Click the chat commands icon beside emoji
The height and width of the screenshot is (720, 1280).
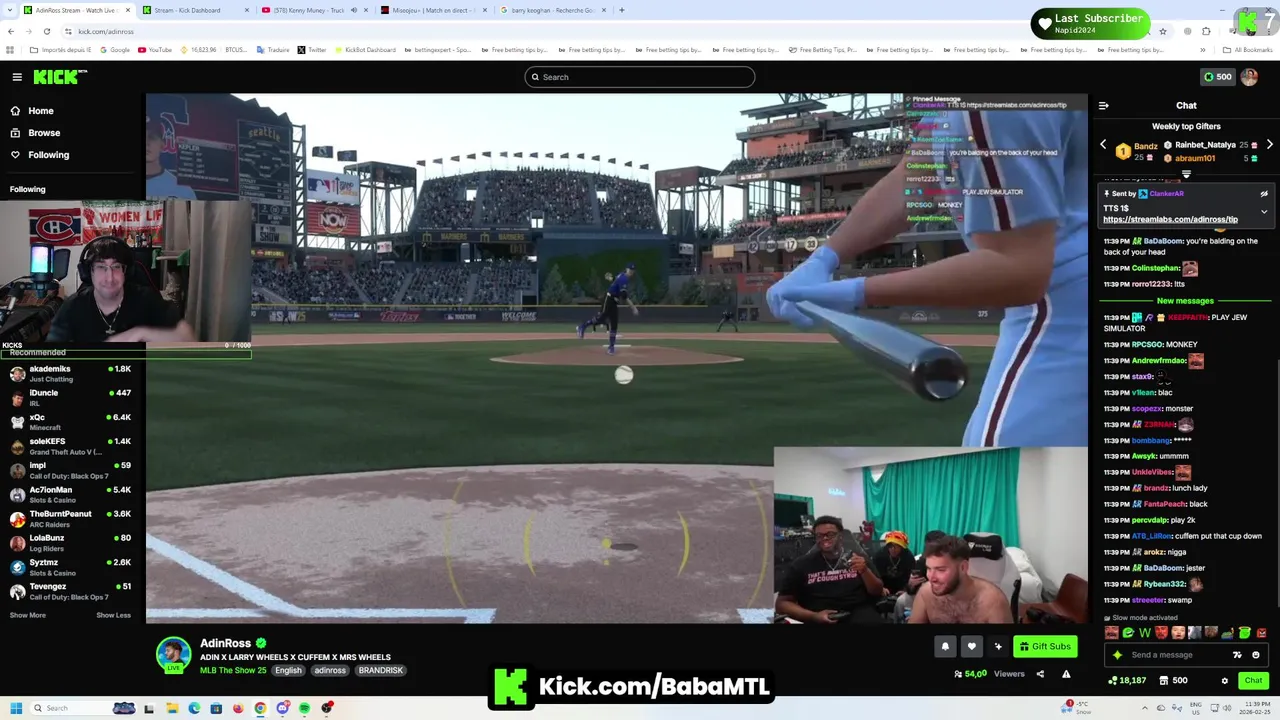click(x=1237, y=655)
